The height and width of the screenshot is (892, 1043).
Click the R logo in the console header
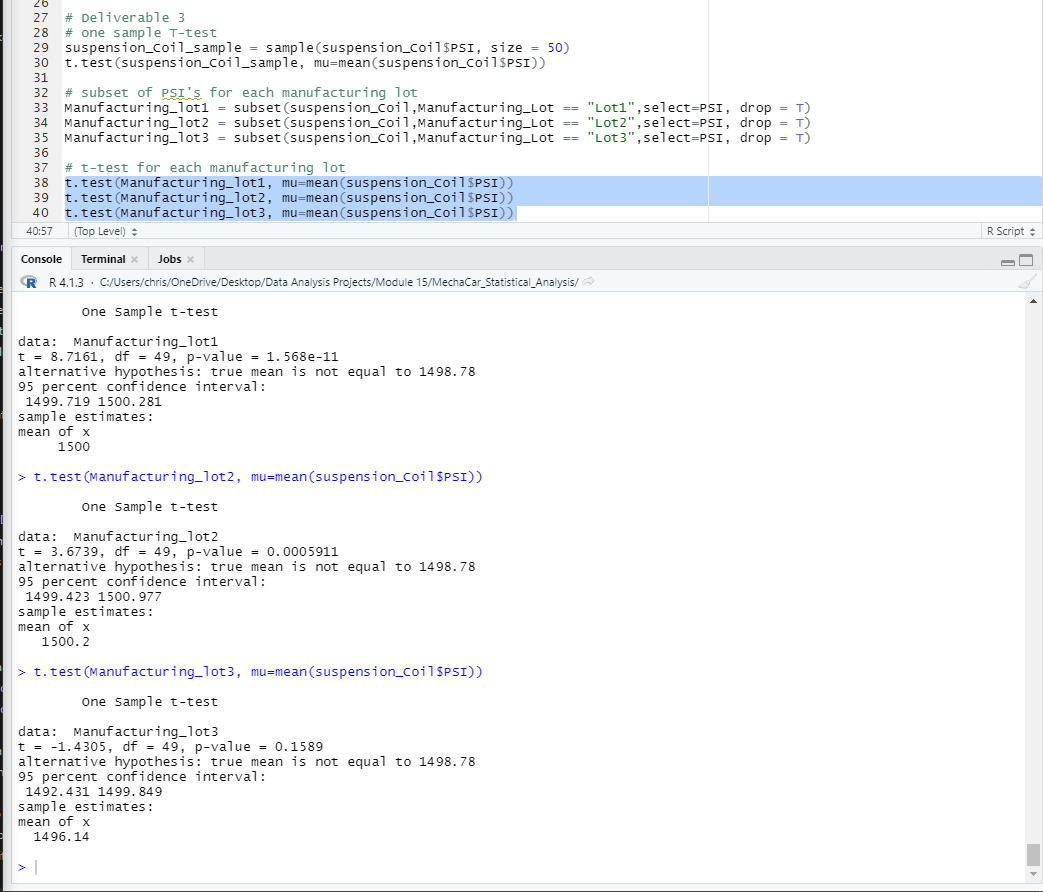[29, 282]
